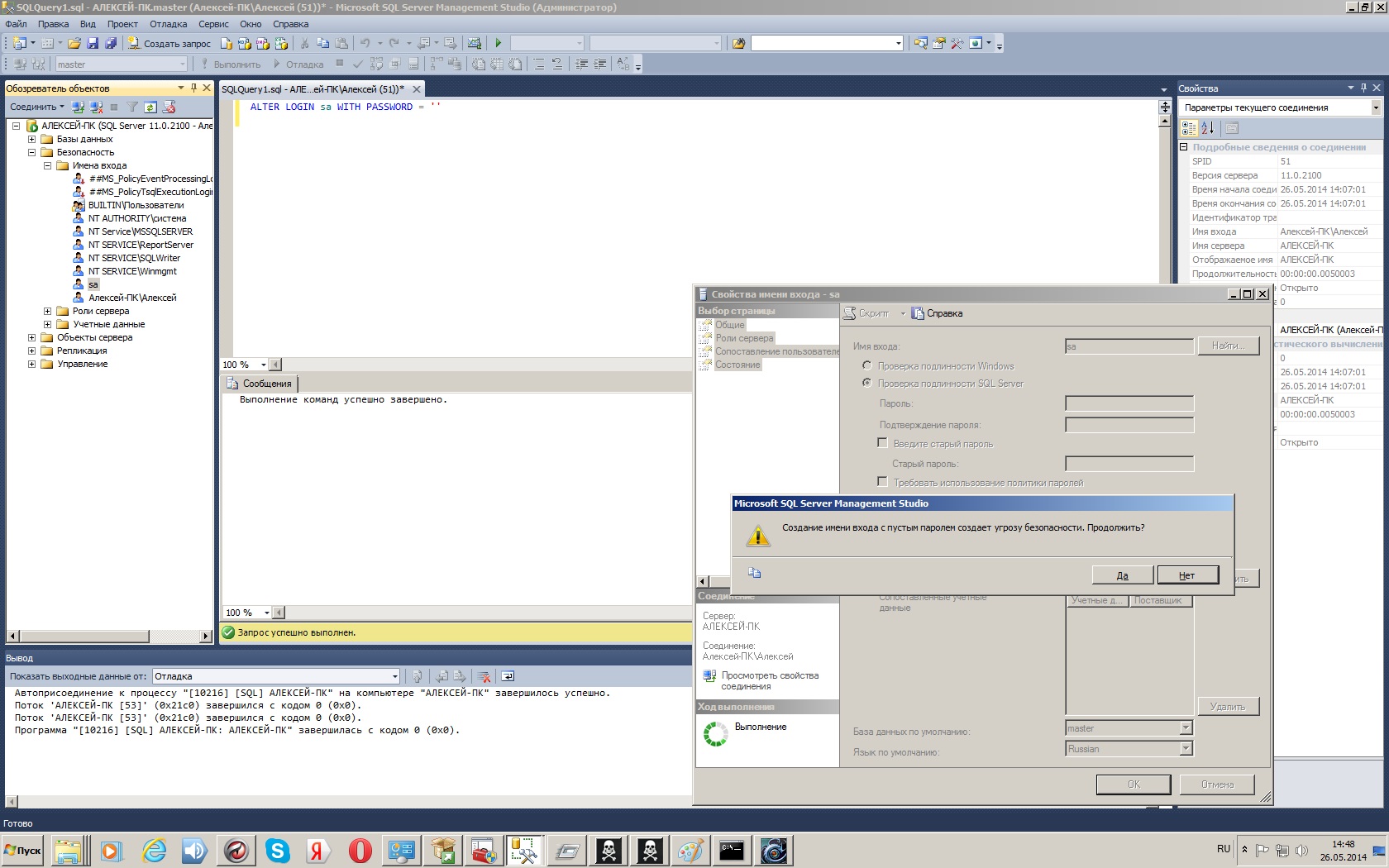Click the Decrease indent toolbar icon
1389x868 pixels.
click(582, 64)
